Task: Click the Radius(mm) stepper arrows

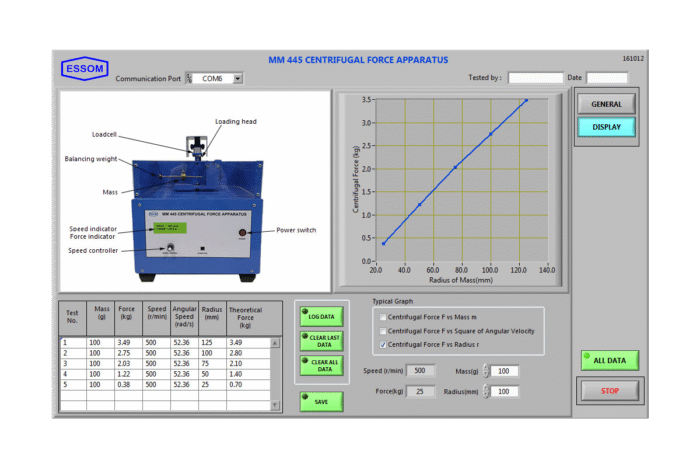Action: [486, 392]
